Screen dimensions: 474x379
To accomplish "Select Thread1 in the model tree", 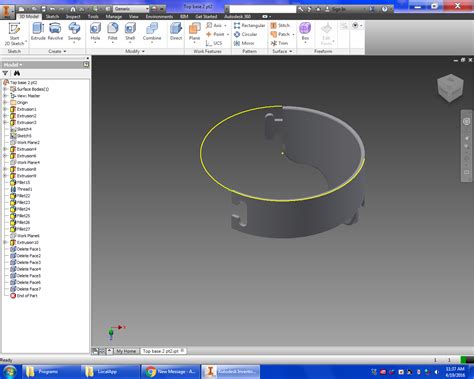I will tap(25, 189).
